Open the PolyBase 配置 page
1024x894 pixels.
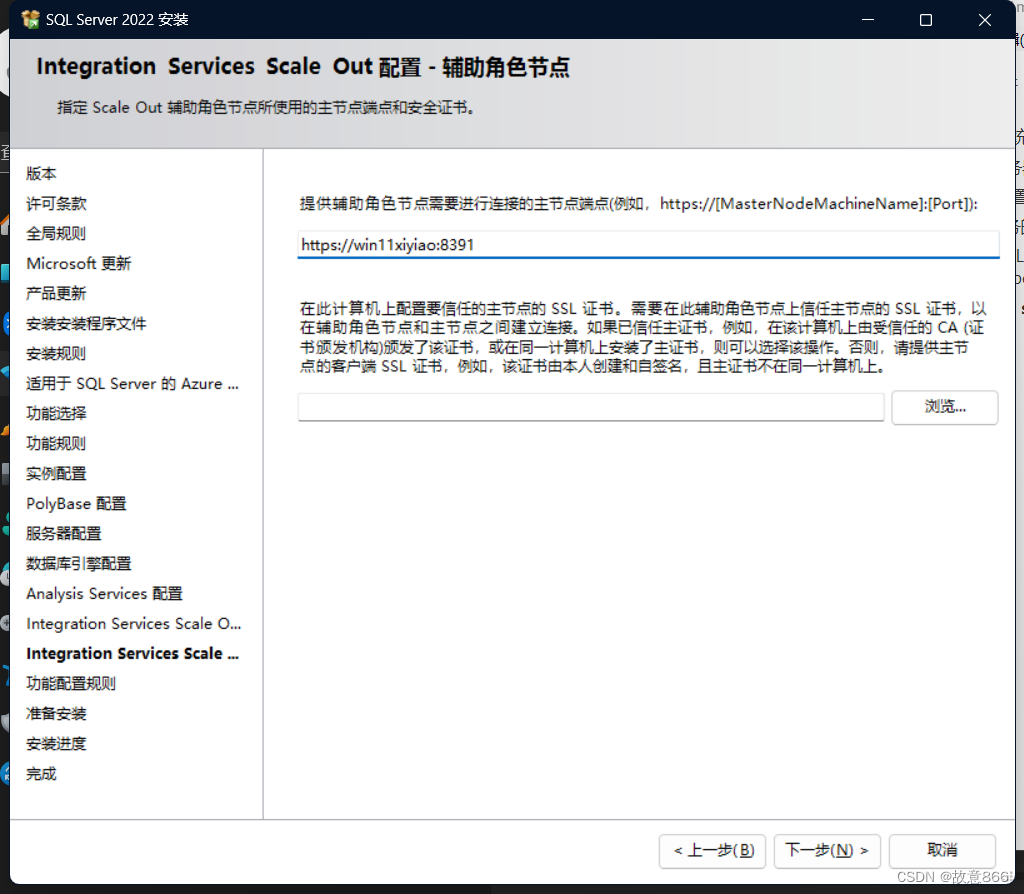pyautogui.click(x=75, y=503)
